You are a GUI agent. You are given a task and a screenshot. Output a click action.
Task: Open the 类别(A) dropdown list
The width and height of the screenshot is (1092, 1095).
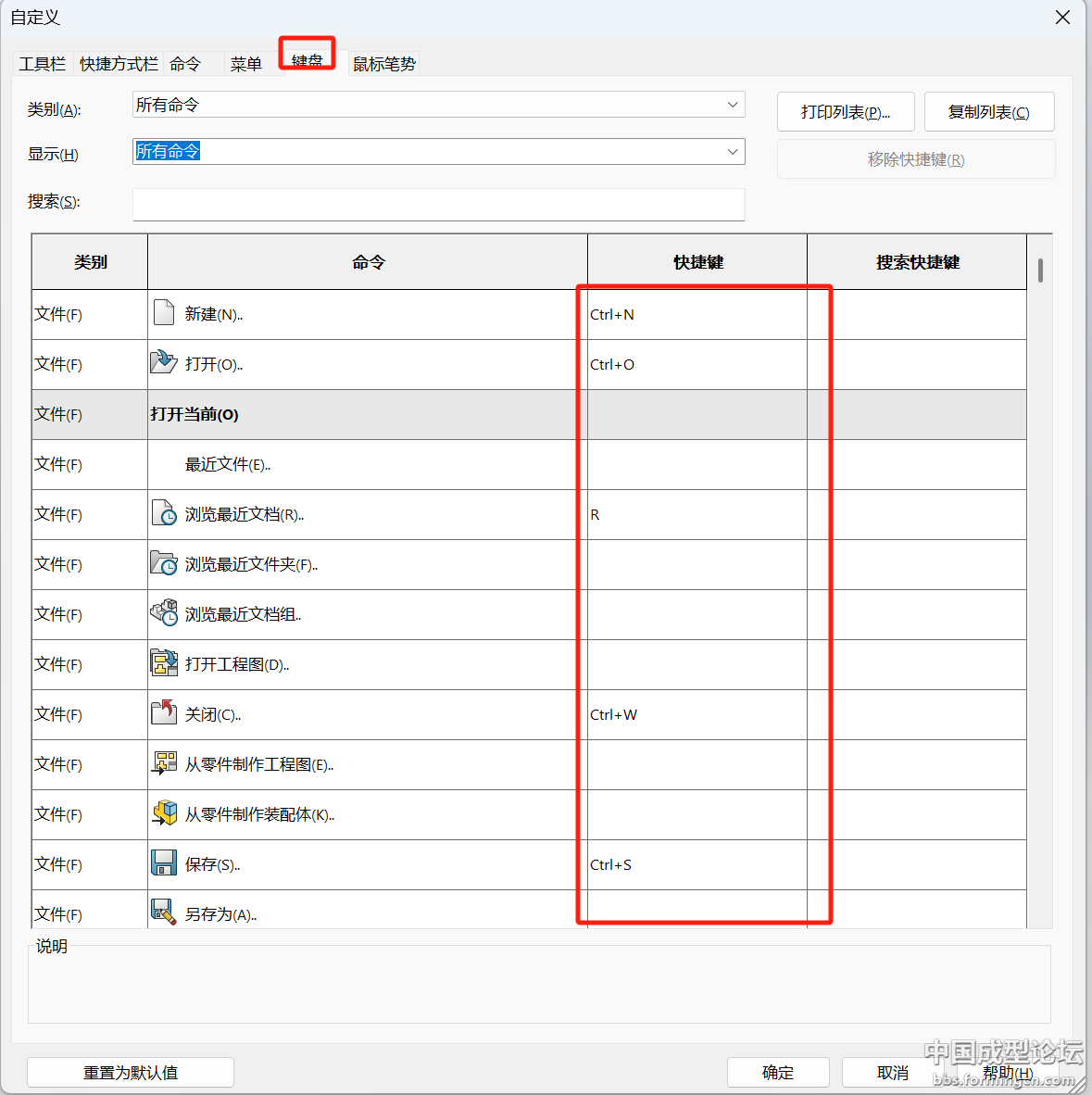point(733,105)
